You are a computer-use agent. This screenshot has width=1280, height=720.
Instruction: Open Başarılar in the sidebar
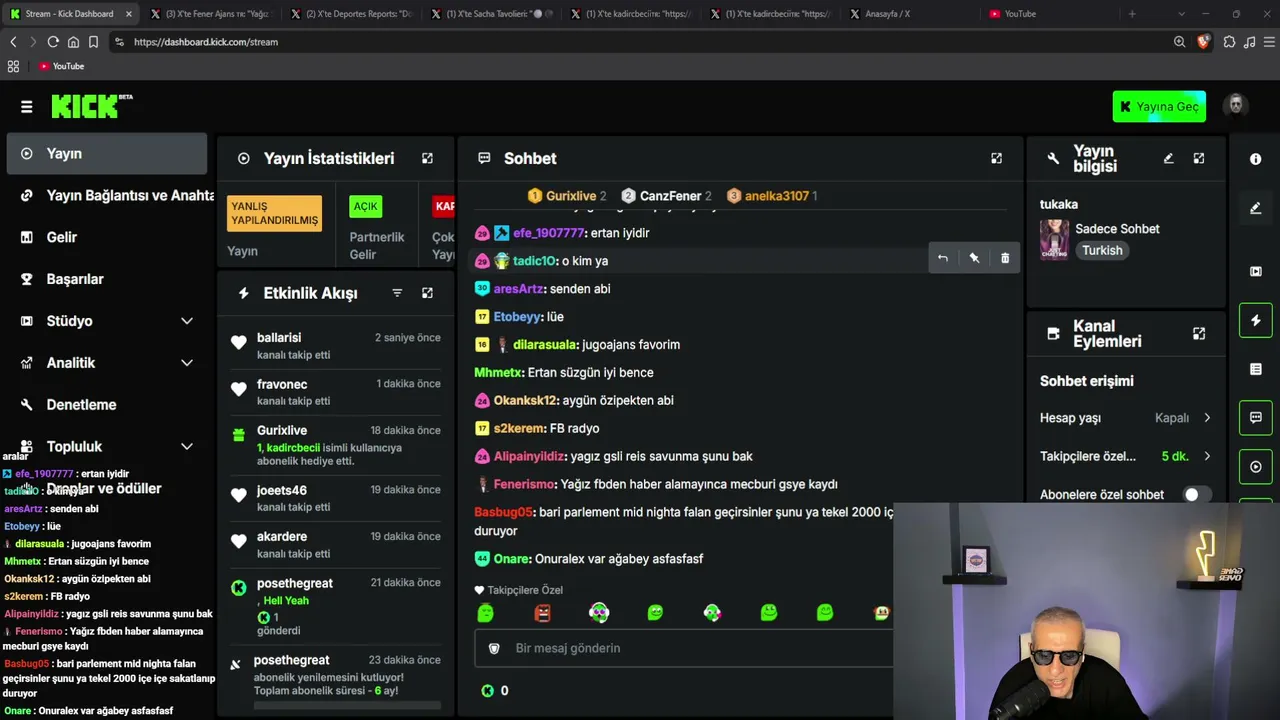pyautogui.click(x=107, y=279)
